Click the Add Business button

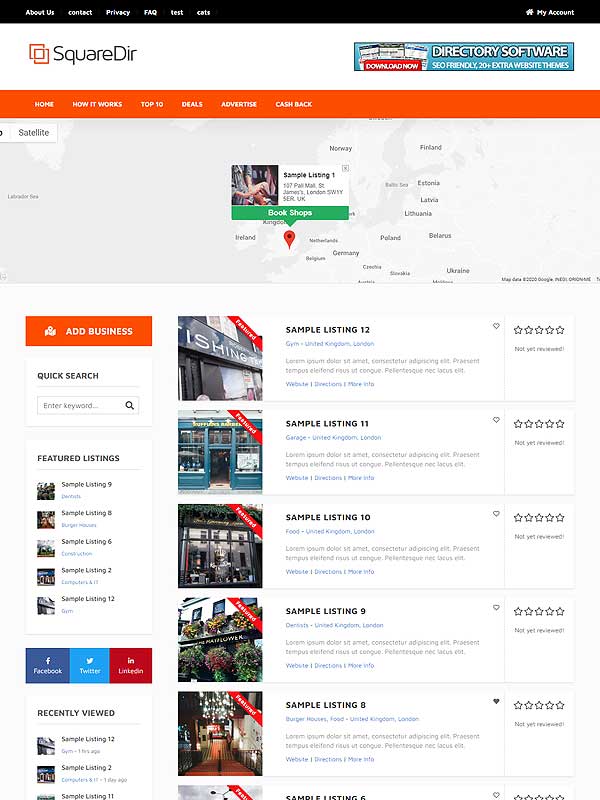tap(89, 331)
